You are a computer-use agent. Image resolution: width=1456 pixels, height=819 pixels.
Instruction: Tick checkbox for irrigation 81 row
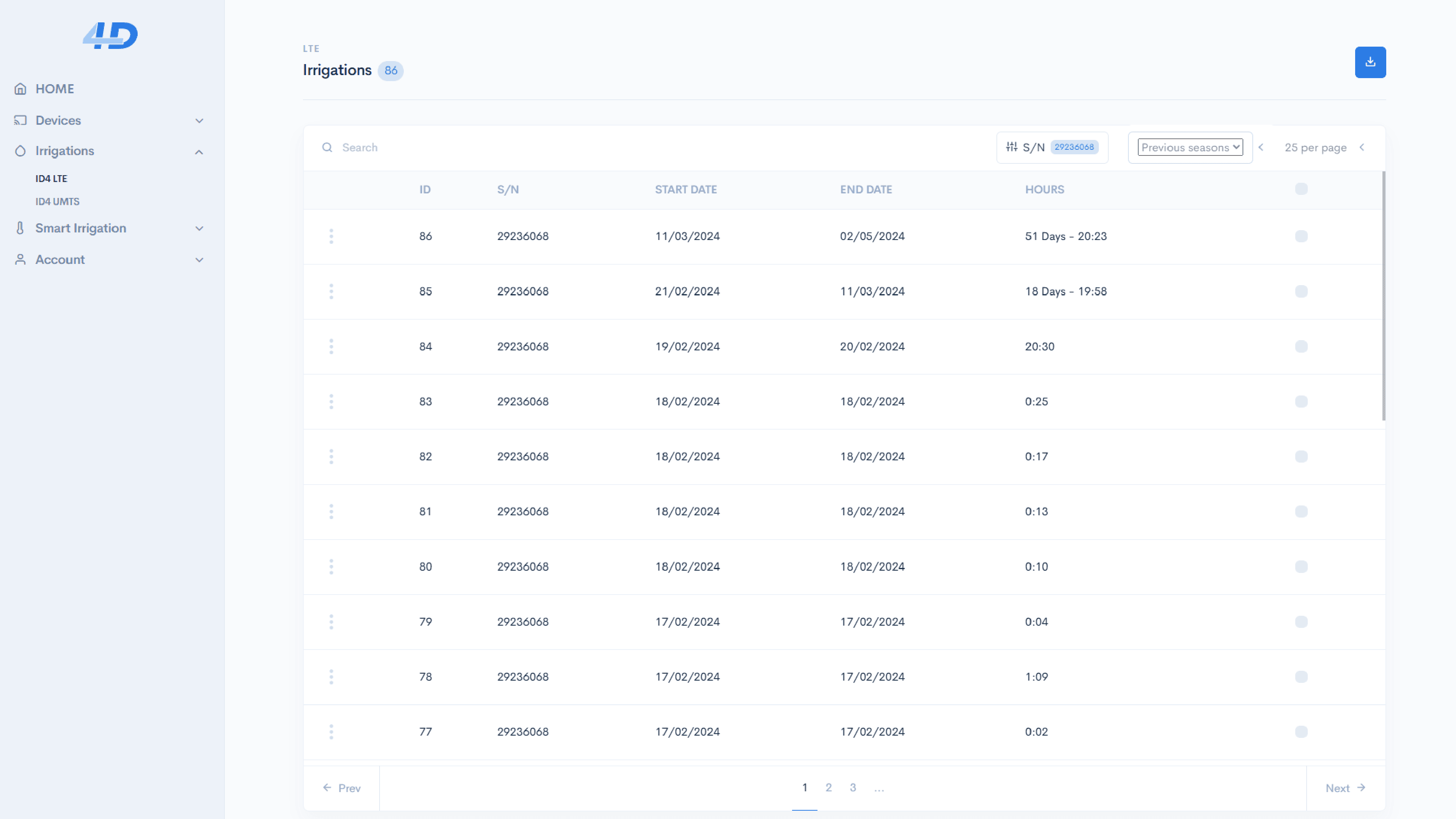1301,511
